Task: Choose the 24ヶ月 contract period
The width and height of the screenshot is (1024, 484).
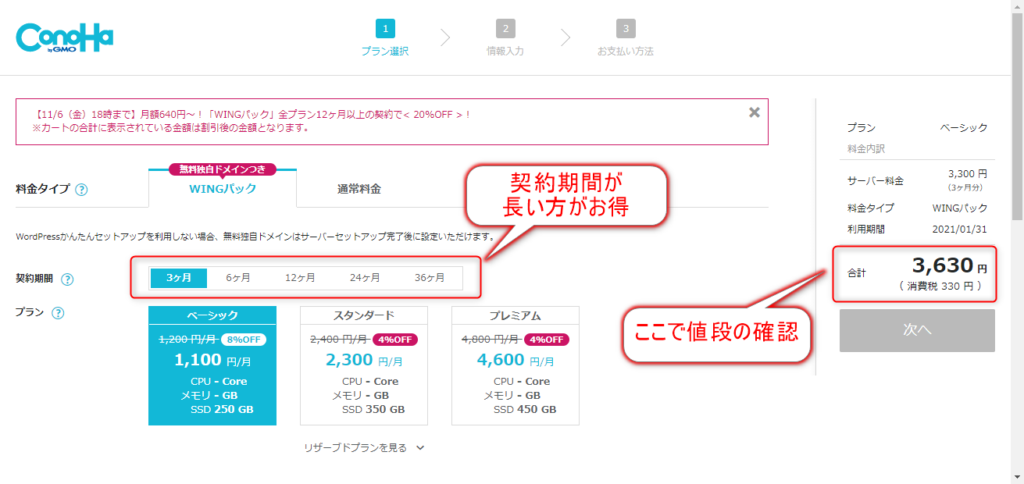Action: pyautogui.click(x=364, y=278)
